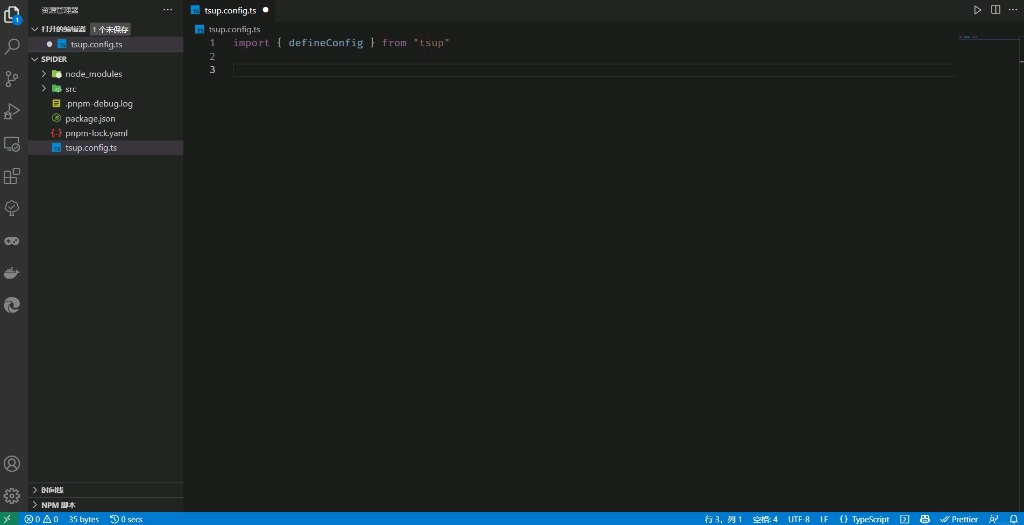
Task: Open package.json in the file tree
Action: tap(90, 119)
